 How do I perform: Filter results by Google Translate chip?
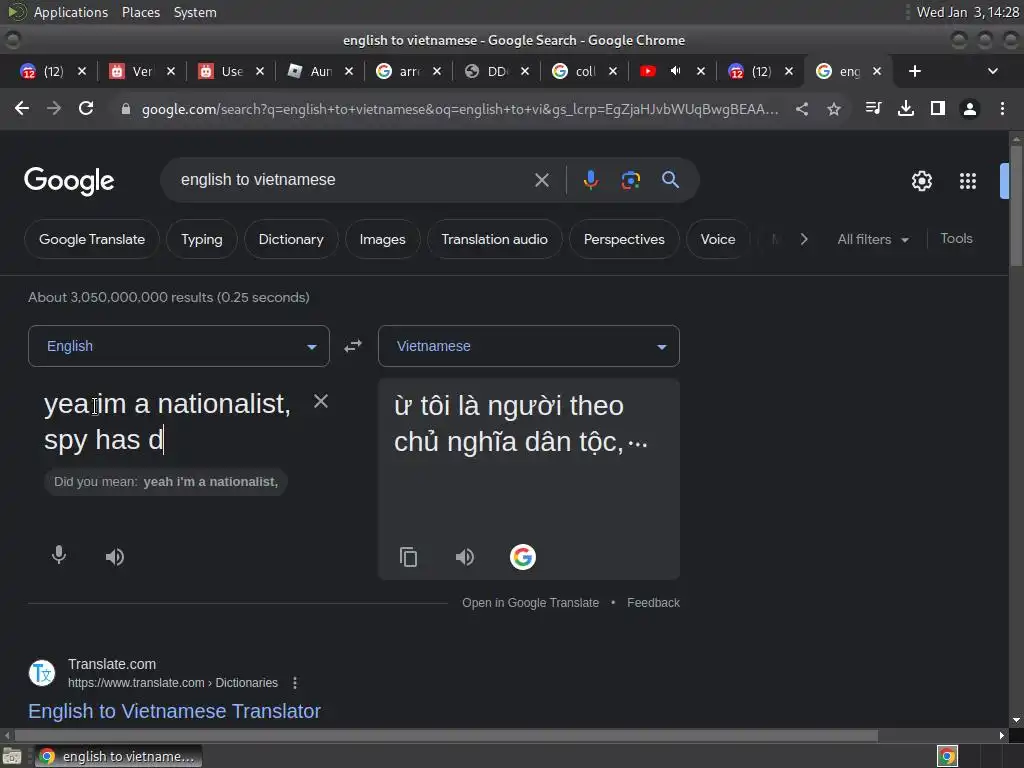click(92, 239)
